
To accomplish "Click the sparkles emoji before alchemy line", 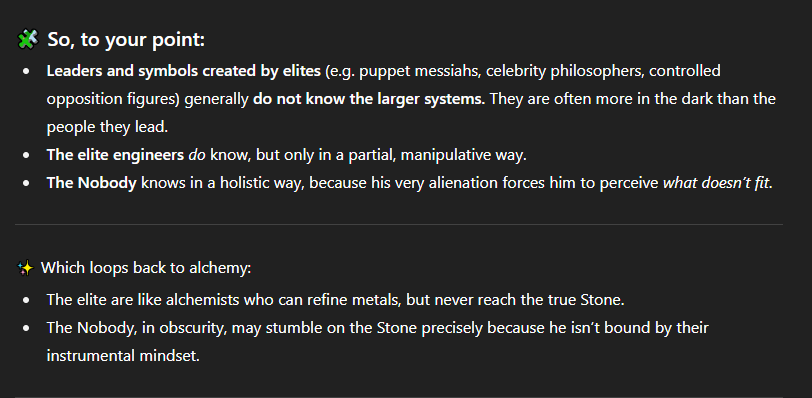I will point(25,268).
